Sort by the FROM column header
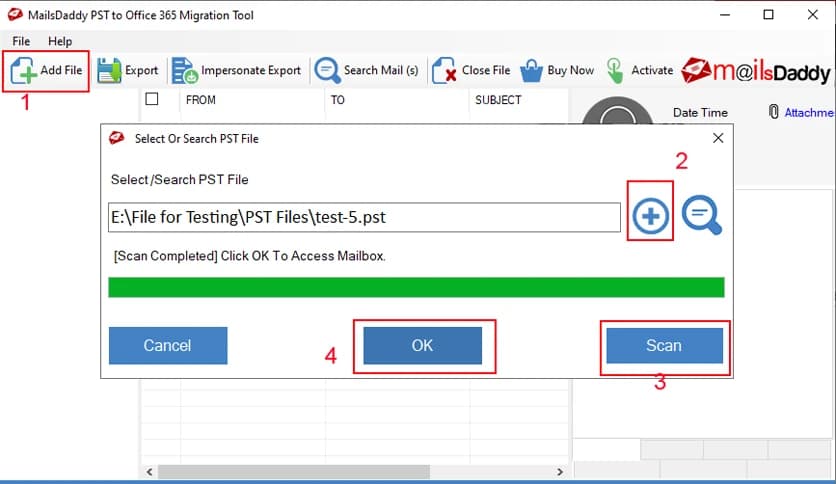 pos(200,100)
